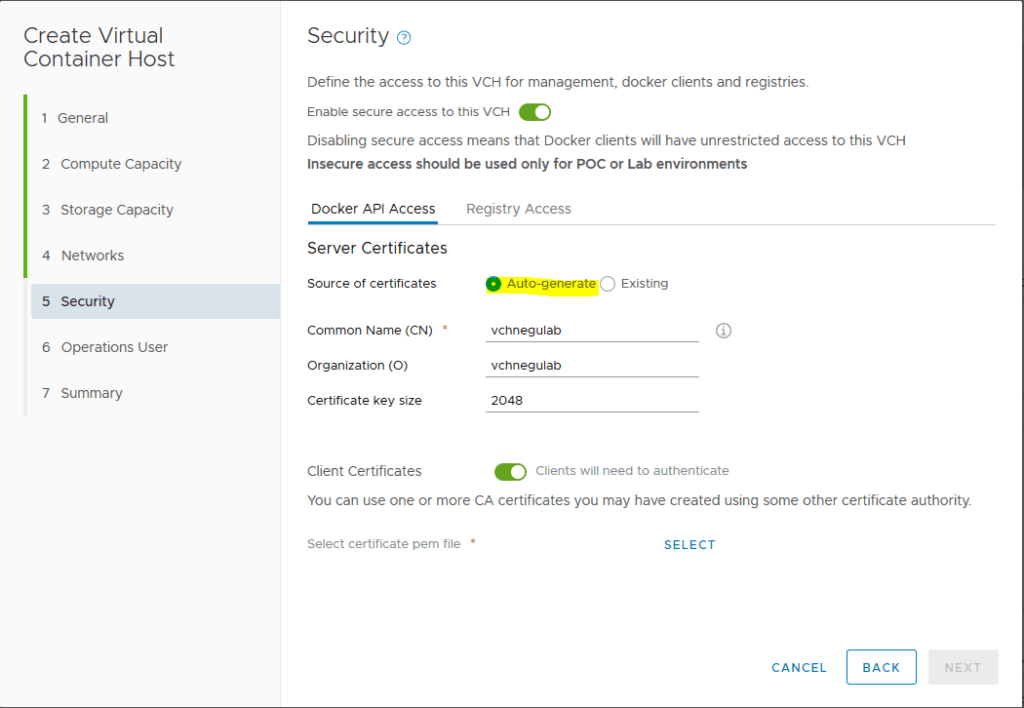
Task: Click the Common Name (CN) input field
Action: coord(592,330)
